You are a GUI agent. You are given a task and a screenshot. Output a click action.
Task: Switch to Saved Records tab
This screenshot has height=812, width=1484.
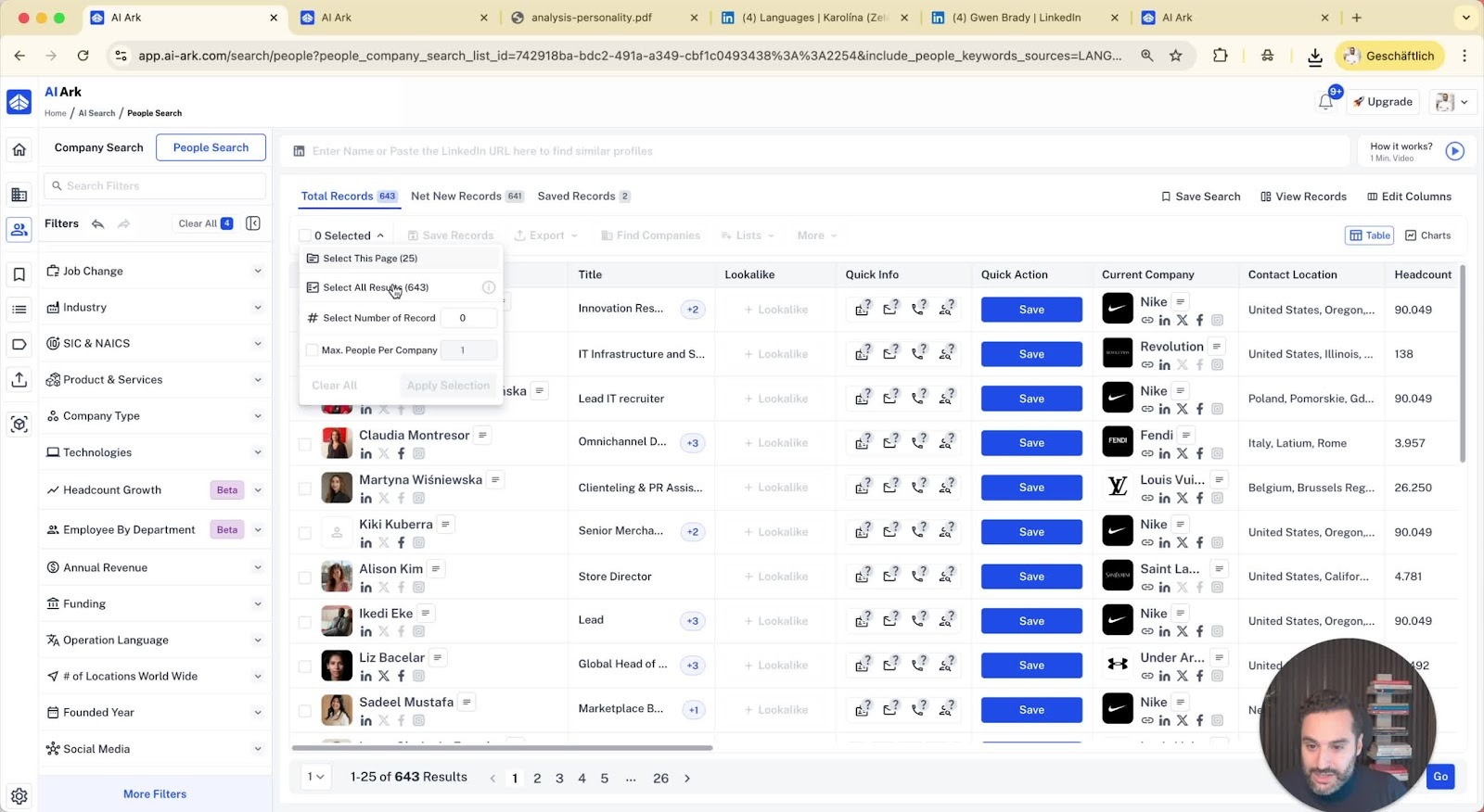(584, 197)
